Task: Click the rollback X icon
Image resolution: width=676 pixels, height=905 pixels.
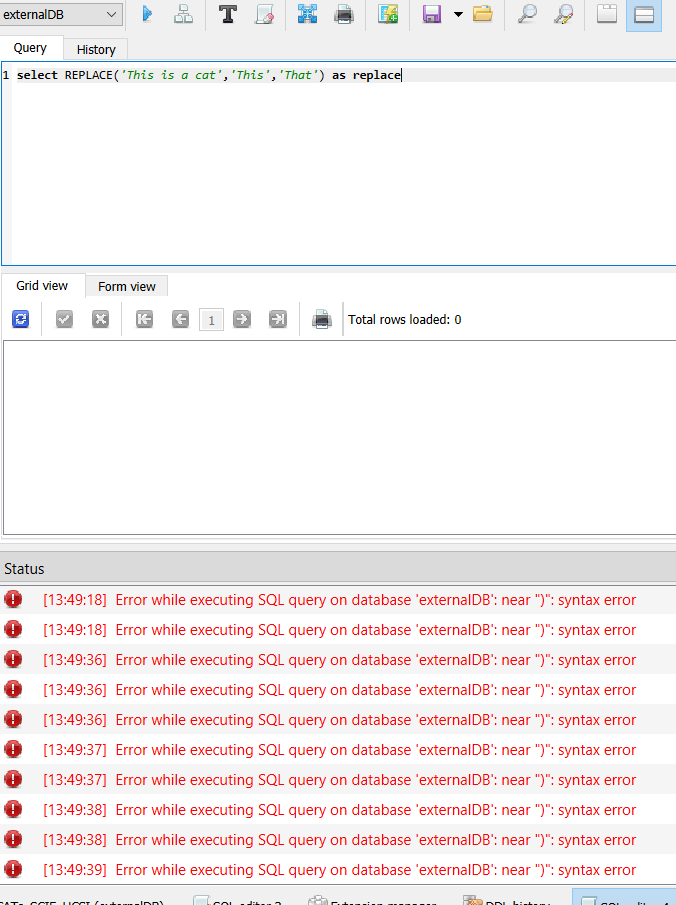Action: pos(100,319)
